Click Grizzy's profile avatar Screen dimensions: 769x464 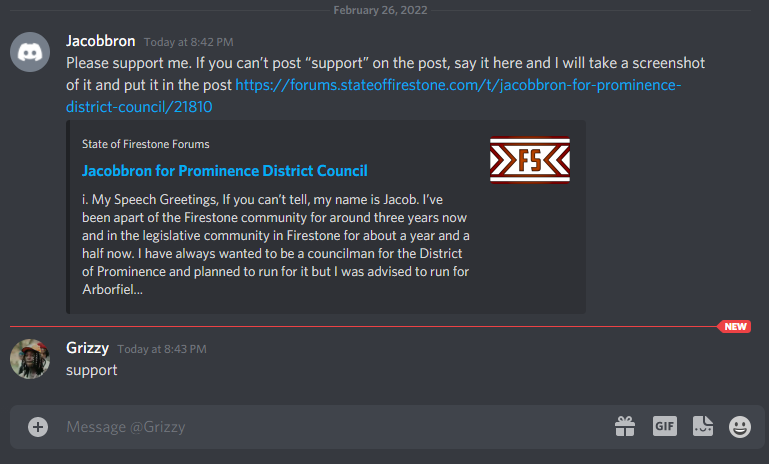pos(30,359)
